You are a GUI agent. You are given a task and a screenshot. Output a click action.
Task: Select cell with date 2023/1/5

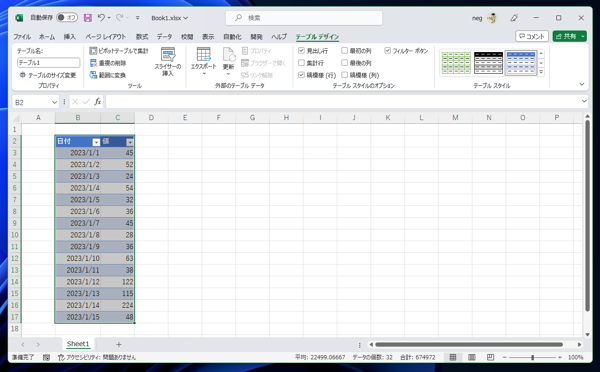click(x=78, y=200)
